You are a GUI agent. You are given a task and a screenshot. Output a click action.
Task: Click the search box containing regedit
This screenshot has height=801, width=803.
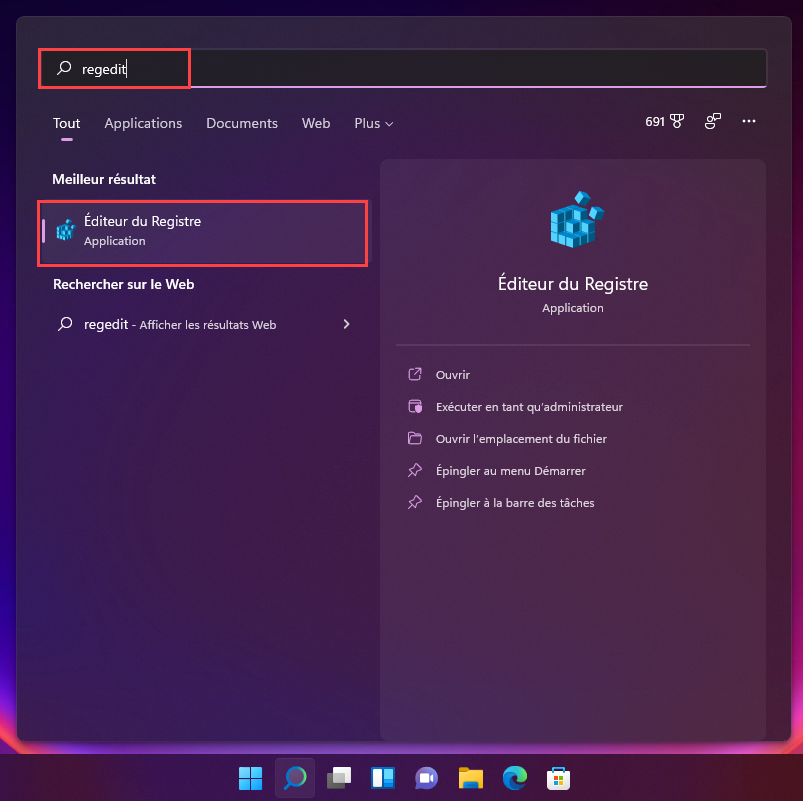tap(403, 68)
